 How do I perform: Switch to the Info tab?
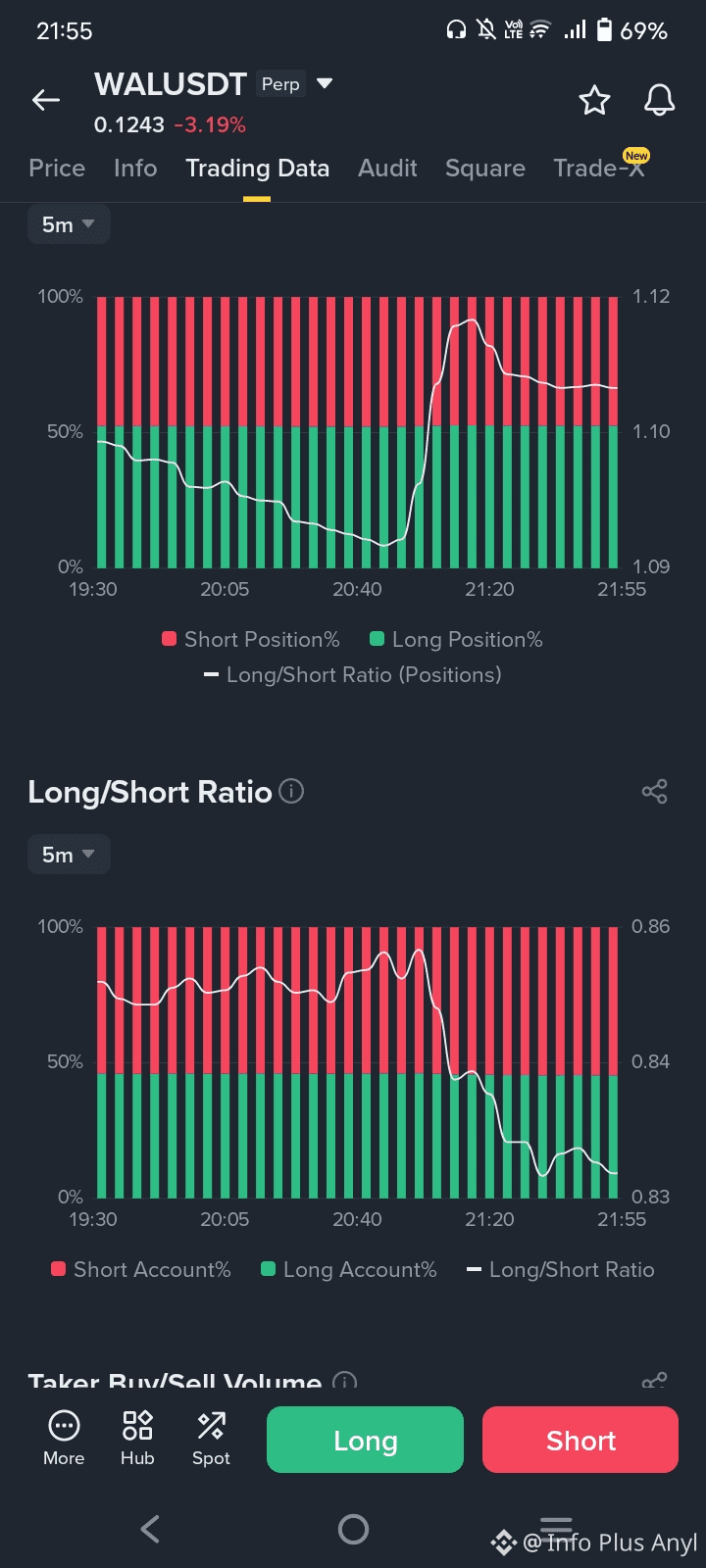pos(135,169)
